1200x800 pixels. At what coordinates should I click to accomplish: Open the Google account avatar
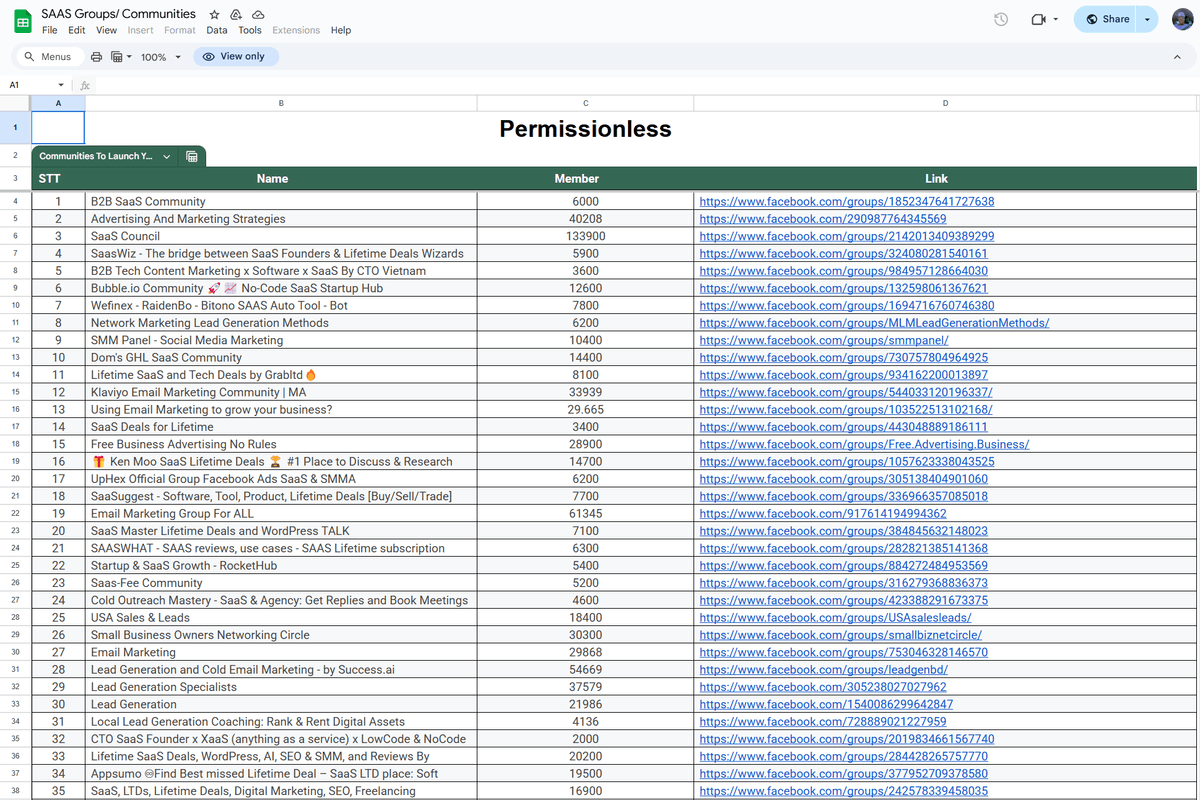point(1183,19)
